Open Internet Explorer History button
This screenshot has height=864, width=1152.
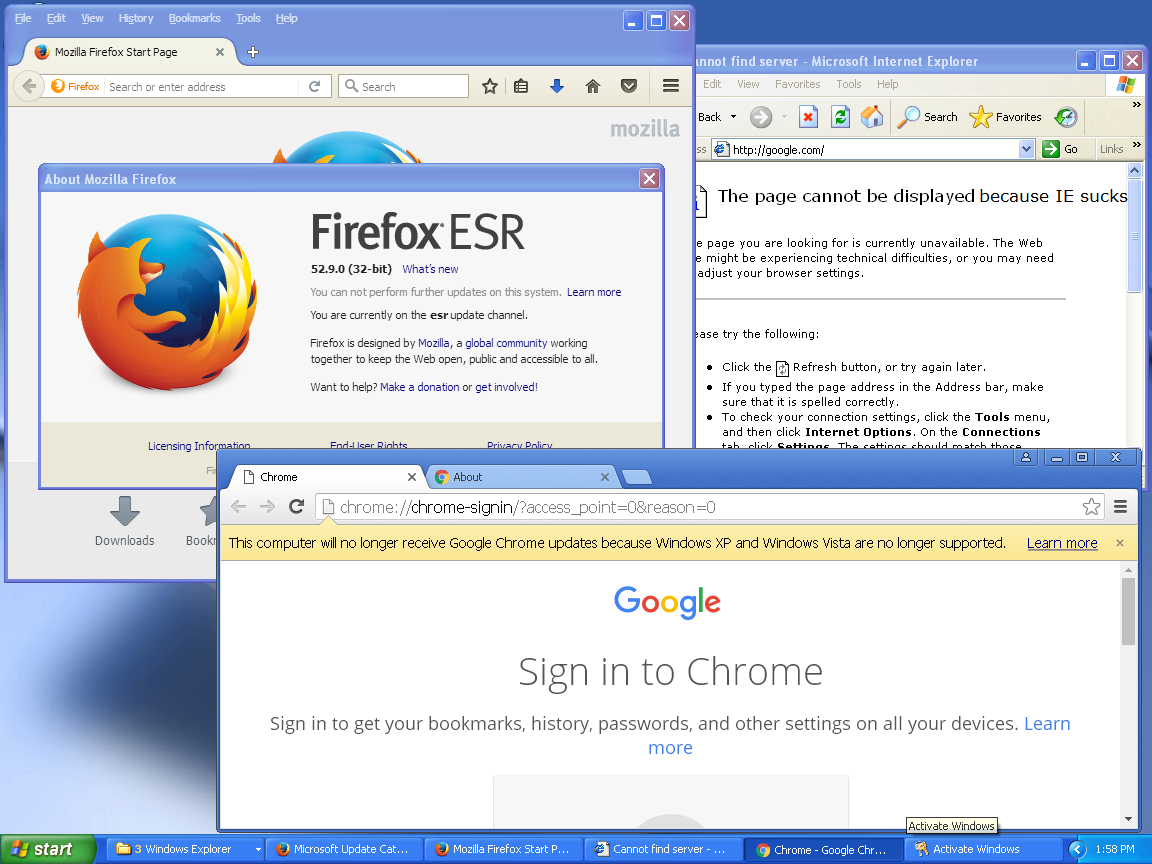coord(1065,116)
